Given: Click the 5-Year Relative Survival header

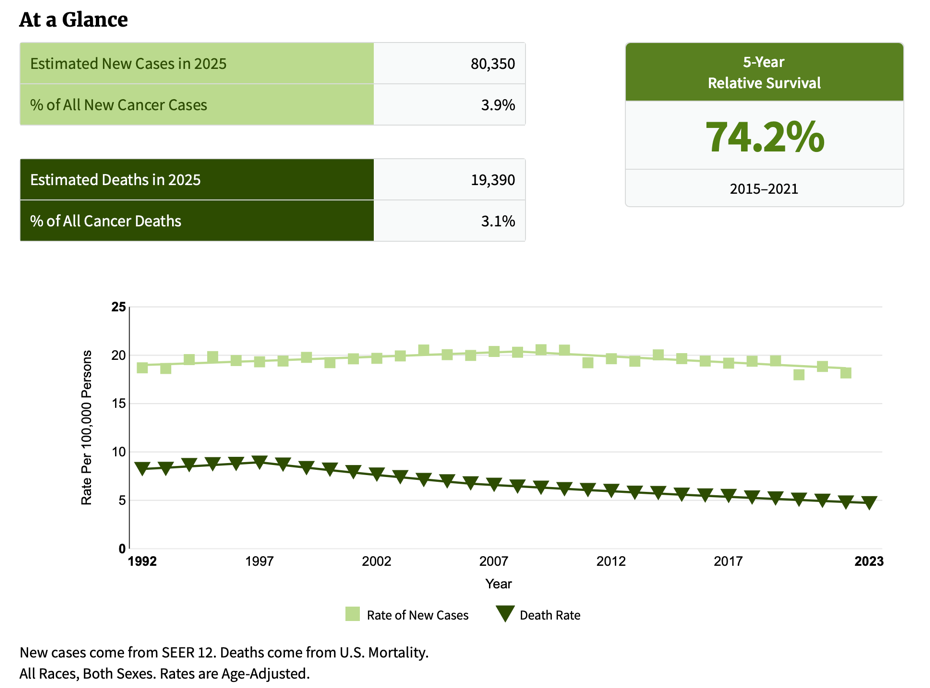Looking at the screenshot, I should coord(764,73).
